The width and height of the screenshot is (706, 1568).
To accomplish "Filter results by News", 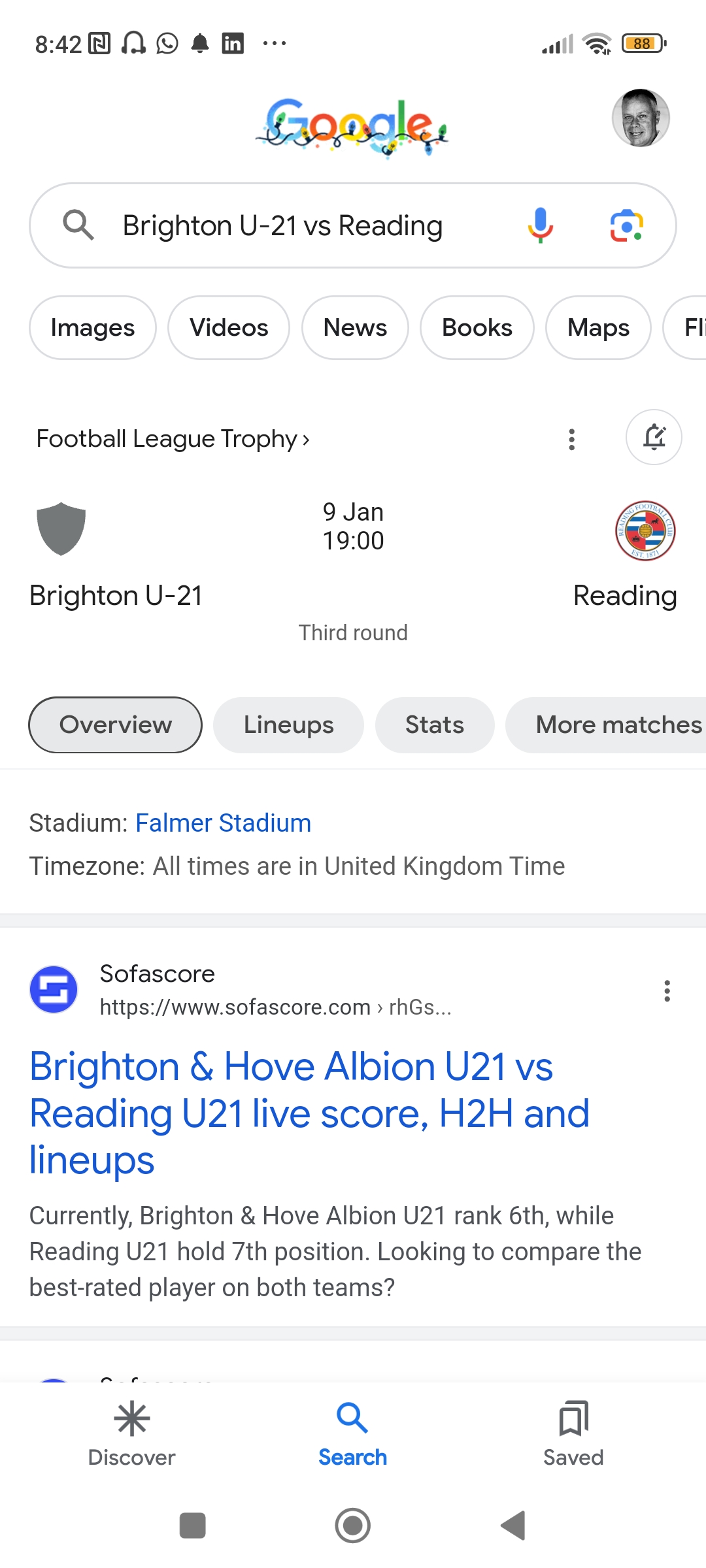I will [x=355, y=327].
